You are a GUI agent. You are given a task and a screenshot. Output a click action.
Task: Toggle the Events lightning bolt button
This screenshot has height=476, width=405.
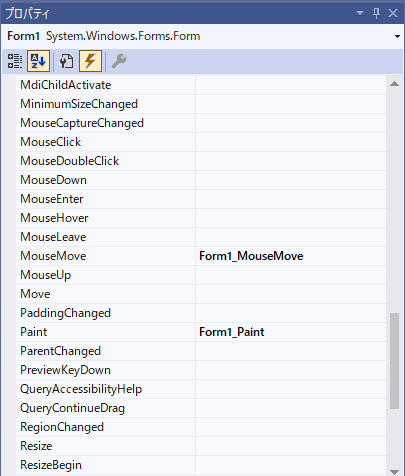90,61
